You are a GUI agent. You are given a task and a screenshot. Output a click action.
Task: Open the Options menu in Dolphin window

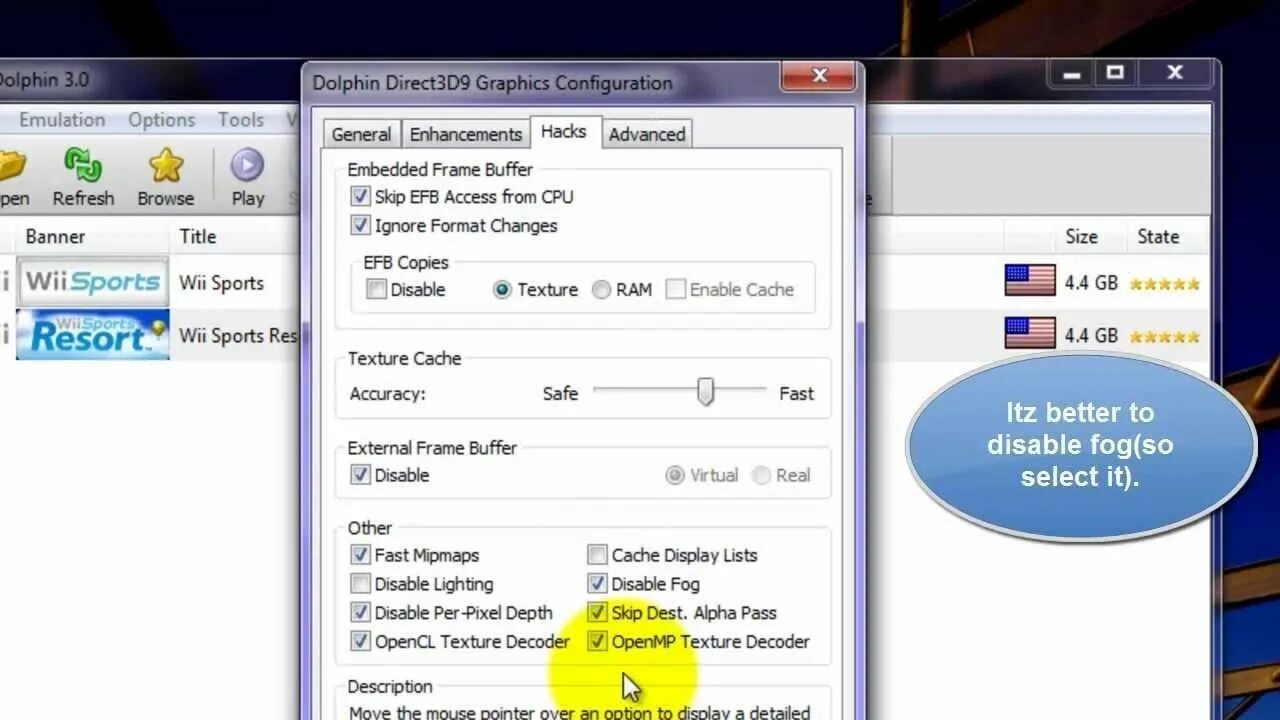click(x=161, y=120)
